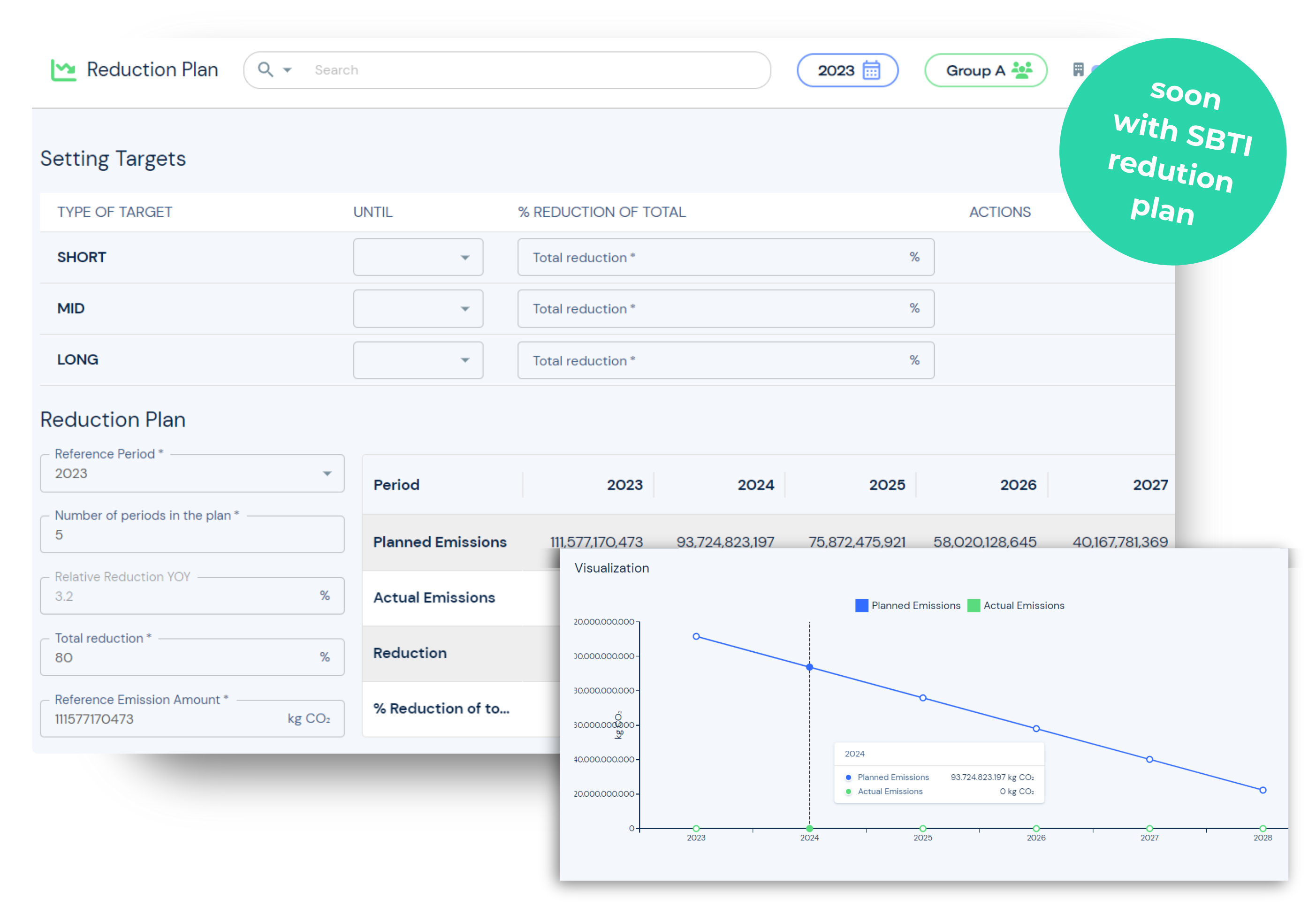
Task: Click the Actual Emissions row label
Action: [434, 597]
